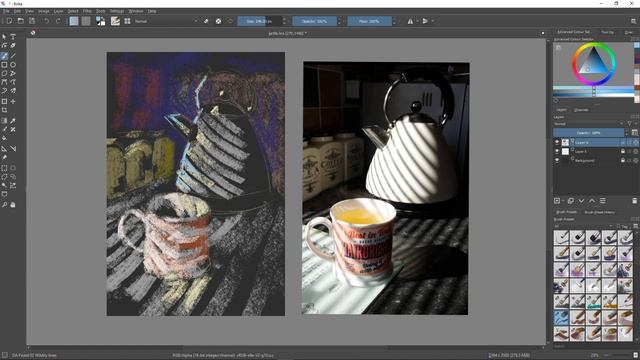Toggle lock on the middle layer
Image resolution: width=640 pixels, height=360 pixels.
pyautogui.click(x=623, y=151)
